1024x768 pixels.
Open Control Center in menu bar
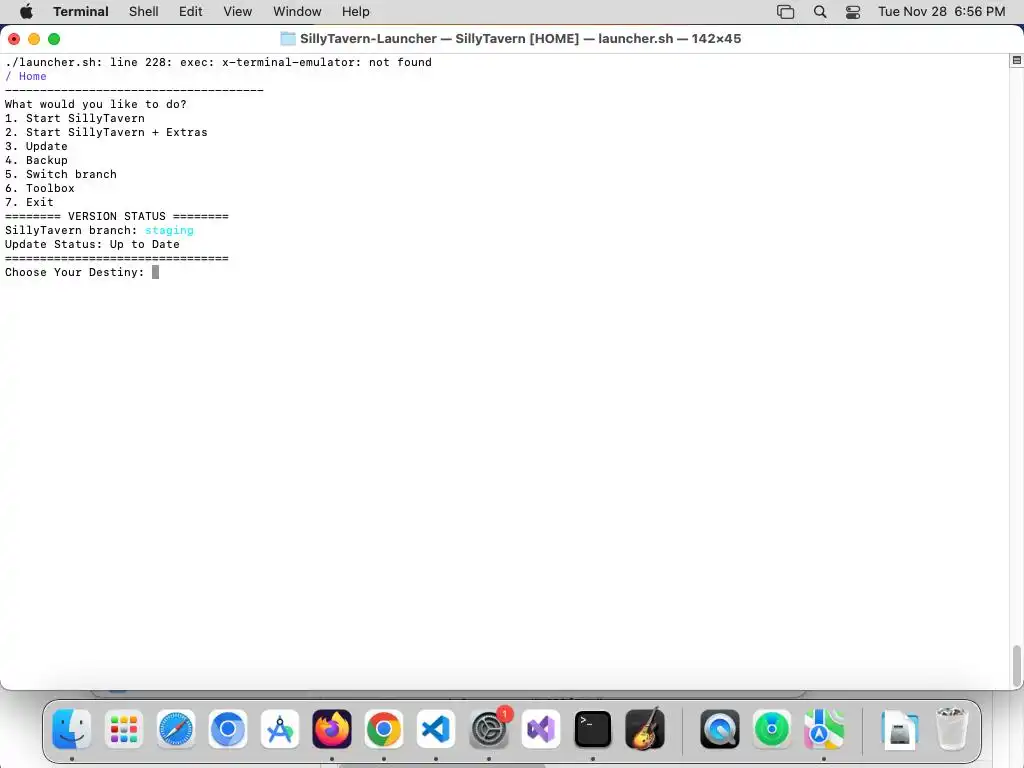(x=853, y=12)
